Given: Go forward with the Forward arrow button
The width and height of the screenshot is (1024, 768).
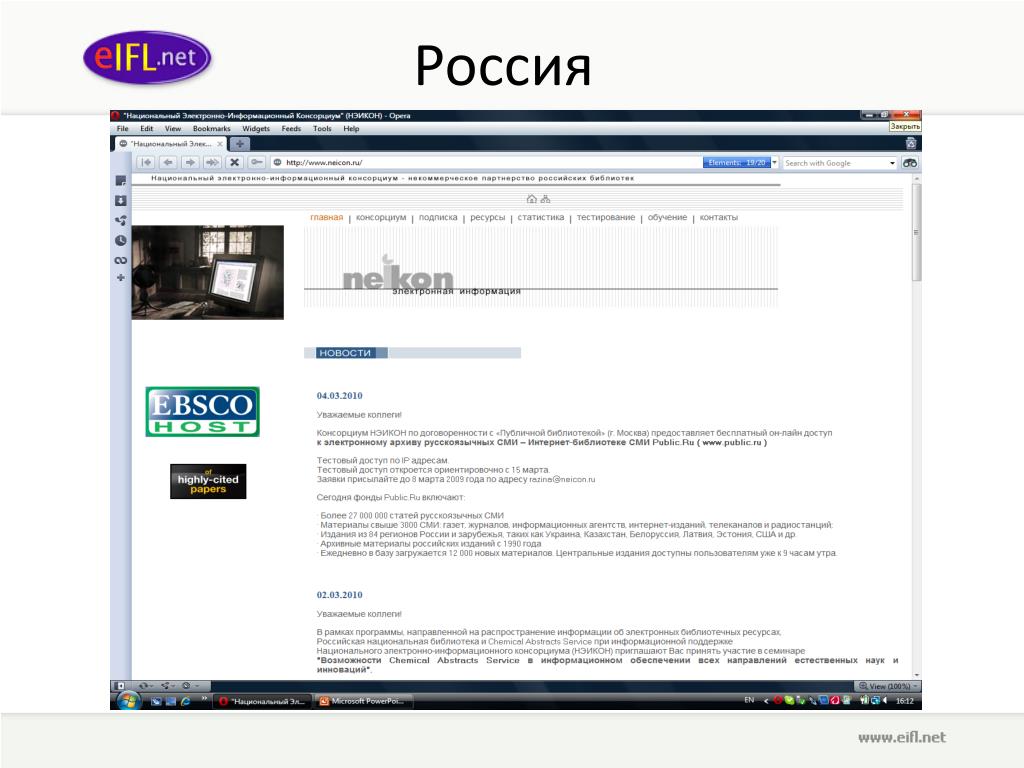Looking at the screenshot, I should tap(190, 163).
